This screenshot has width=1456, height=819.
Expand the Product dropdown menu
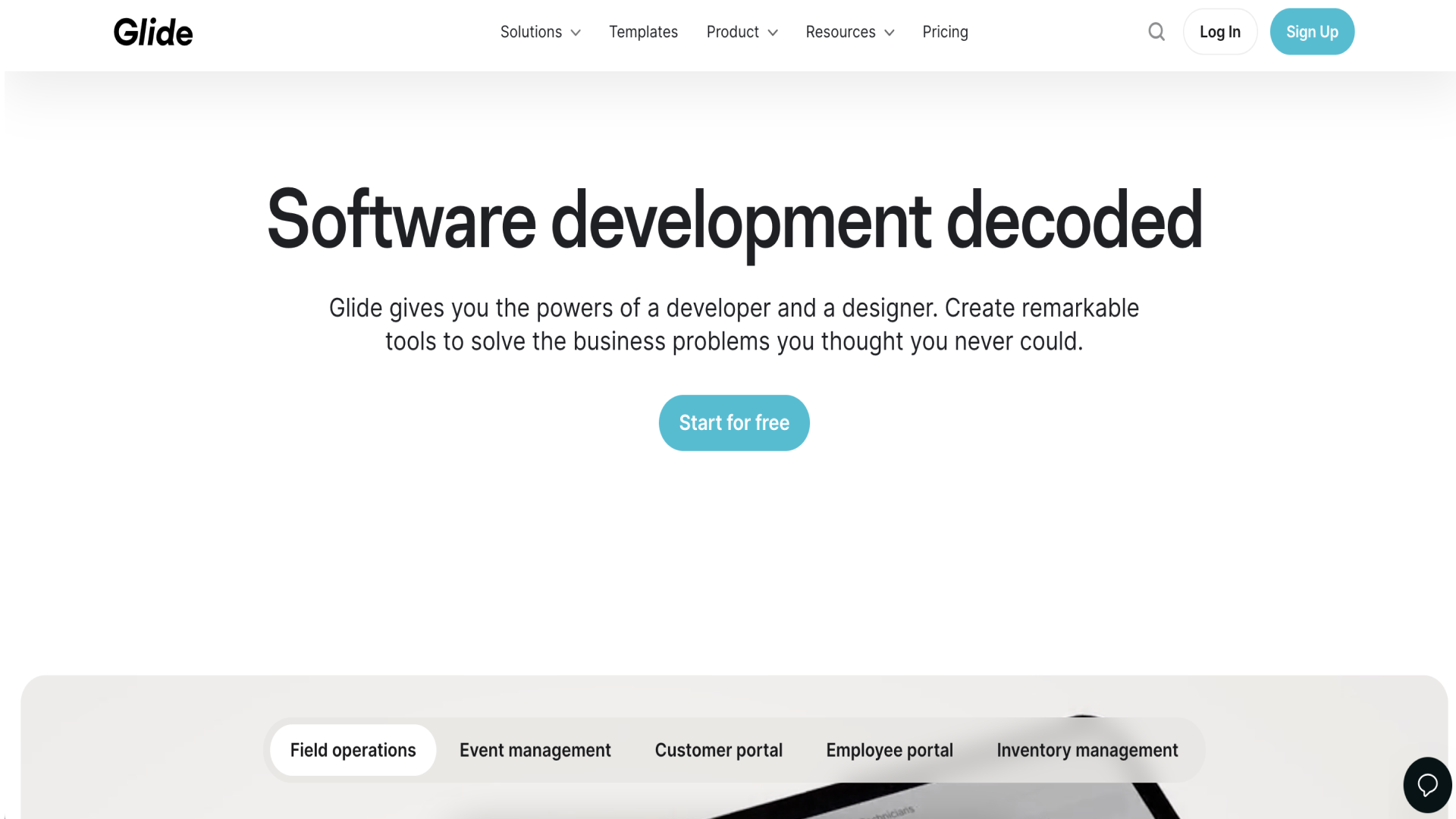pyautogui.click(x=742, y=32)
